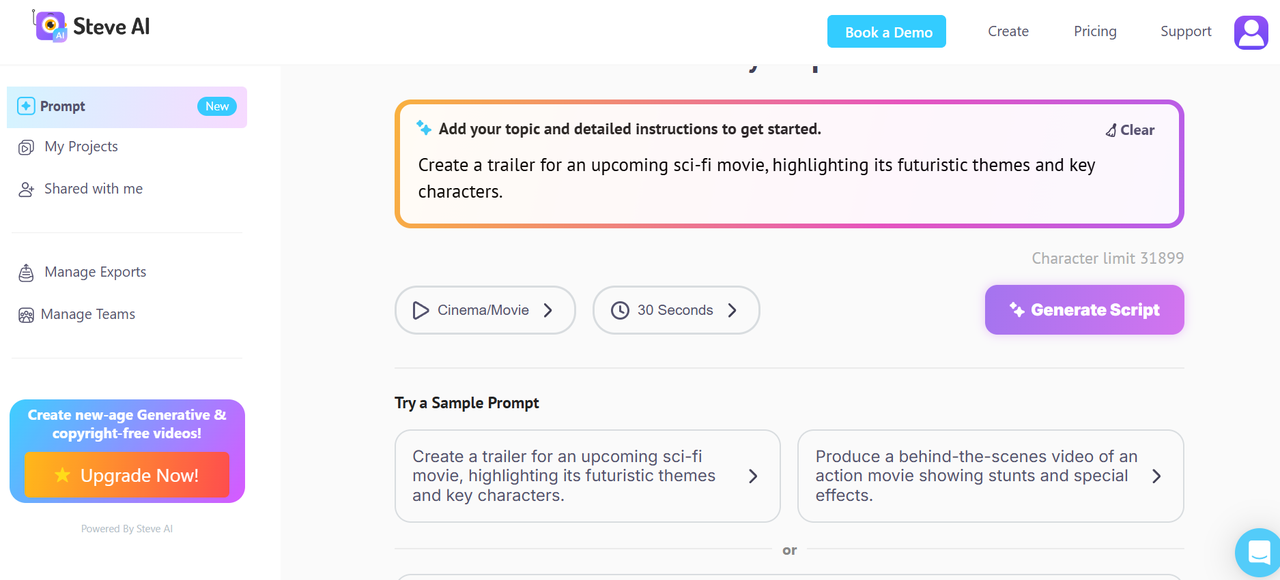The image size is (1280, 580).
Task: Select the behind-the-scenes sample prompt arrow
Action: tap(1156, 477)
